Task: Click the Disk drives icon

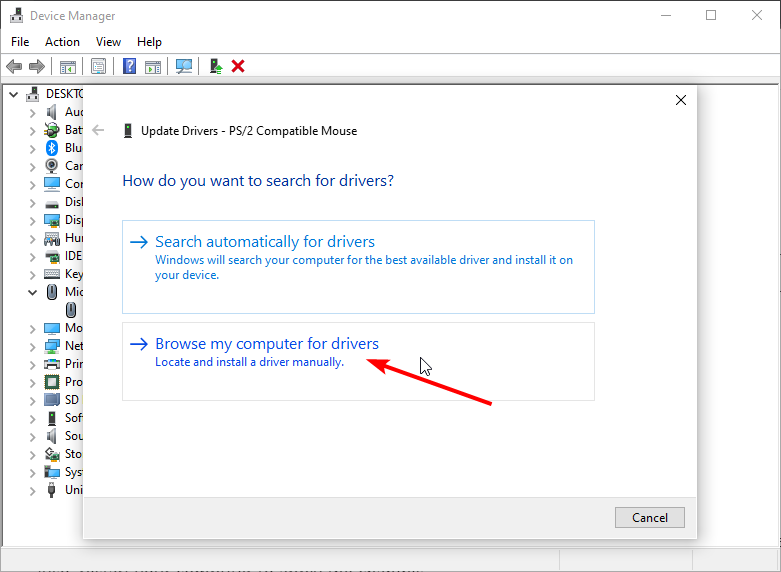Action: pos(52,203)
